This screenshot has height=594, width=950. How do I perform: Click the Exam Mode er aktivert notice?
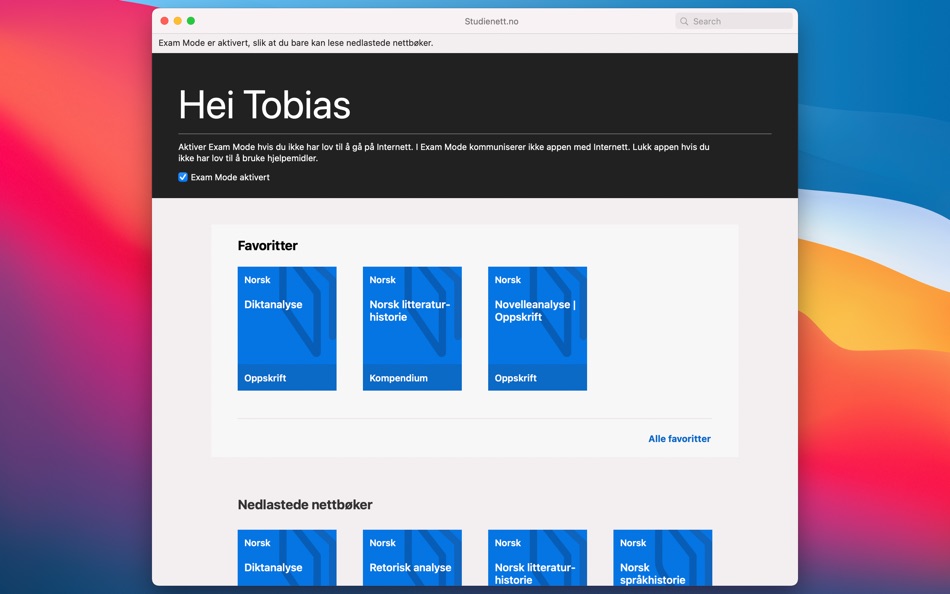(x=296, y=43)
